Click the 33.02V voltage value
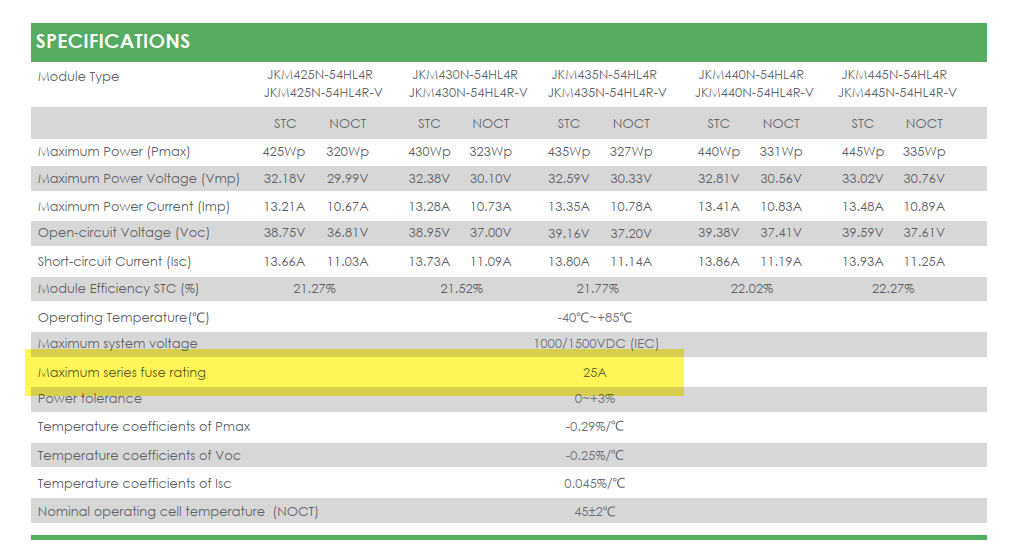The image size is (1024, 557). 863,178
